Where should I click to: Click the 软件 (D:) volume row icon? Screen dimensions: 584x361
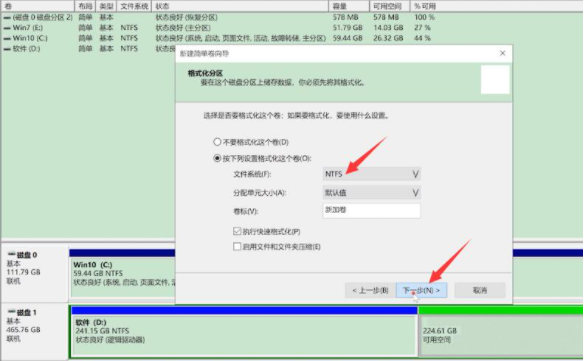[7, 49]
